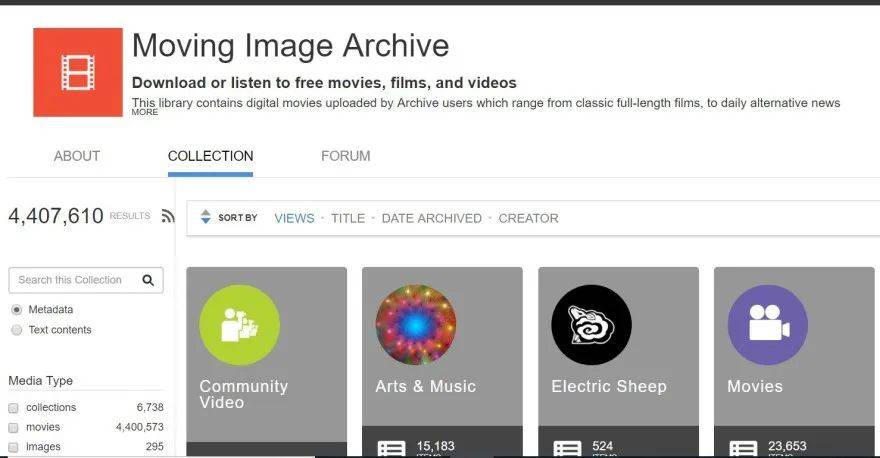Open the Movies purple camera icon
Screen dimensions: 880x458
768,325
